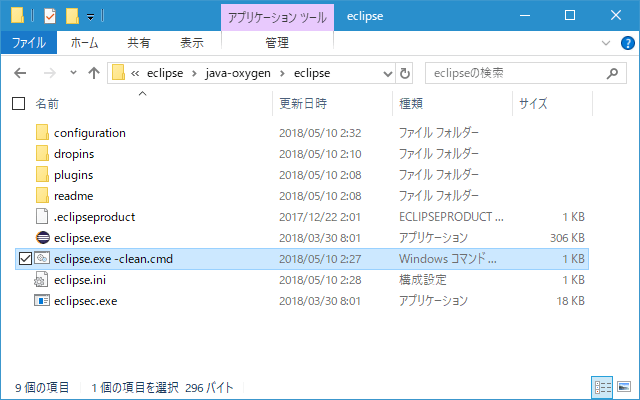Select the アプリケーション ツール contextual tab
The height and width of the screenshot is (400, 640).
[277, 17]
